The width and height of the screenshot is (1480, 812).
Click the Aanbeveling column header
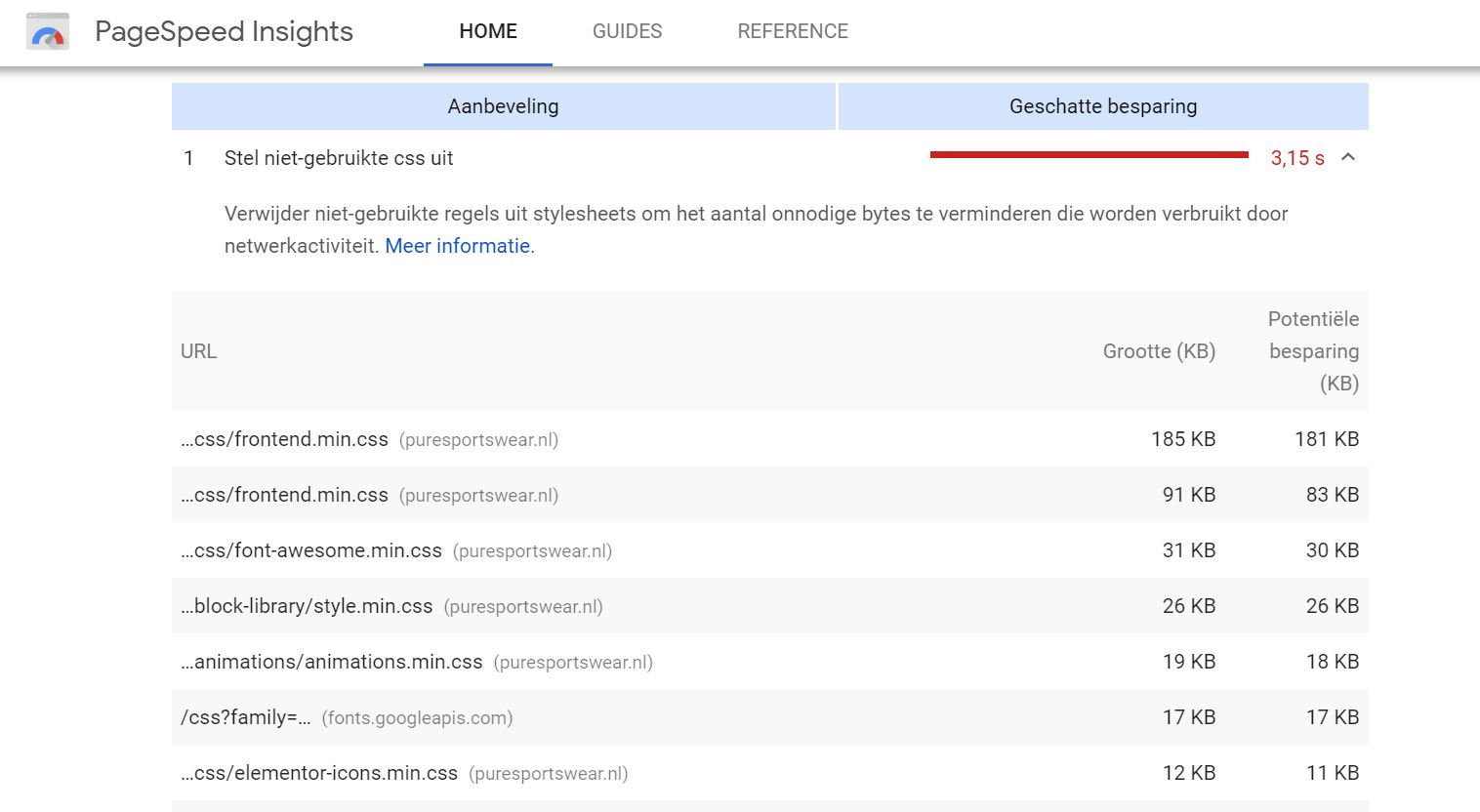(x=504, y=106)
